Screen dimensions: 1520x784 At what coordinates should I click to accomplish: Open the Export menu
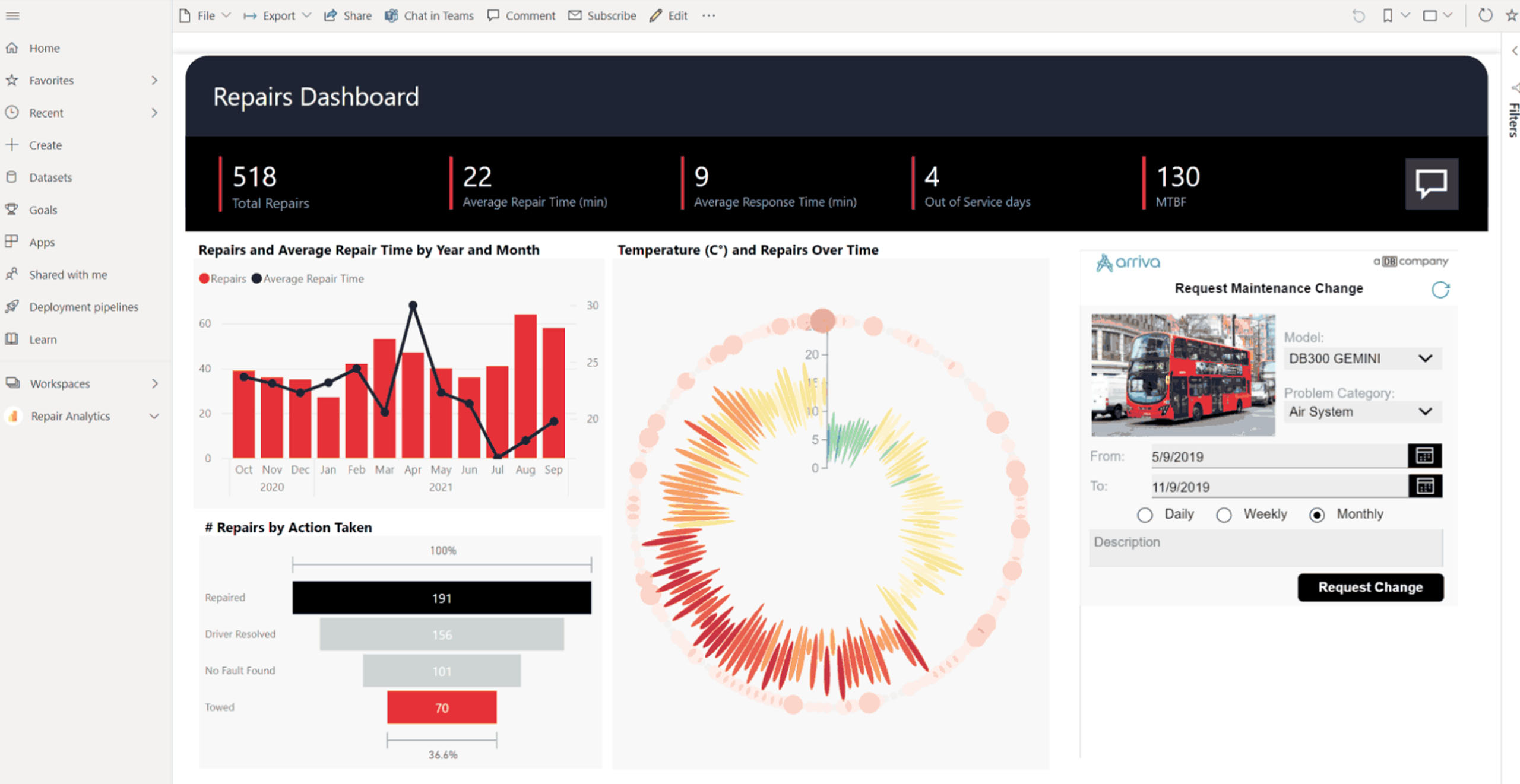point(277,15)
